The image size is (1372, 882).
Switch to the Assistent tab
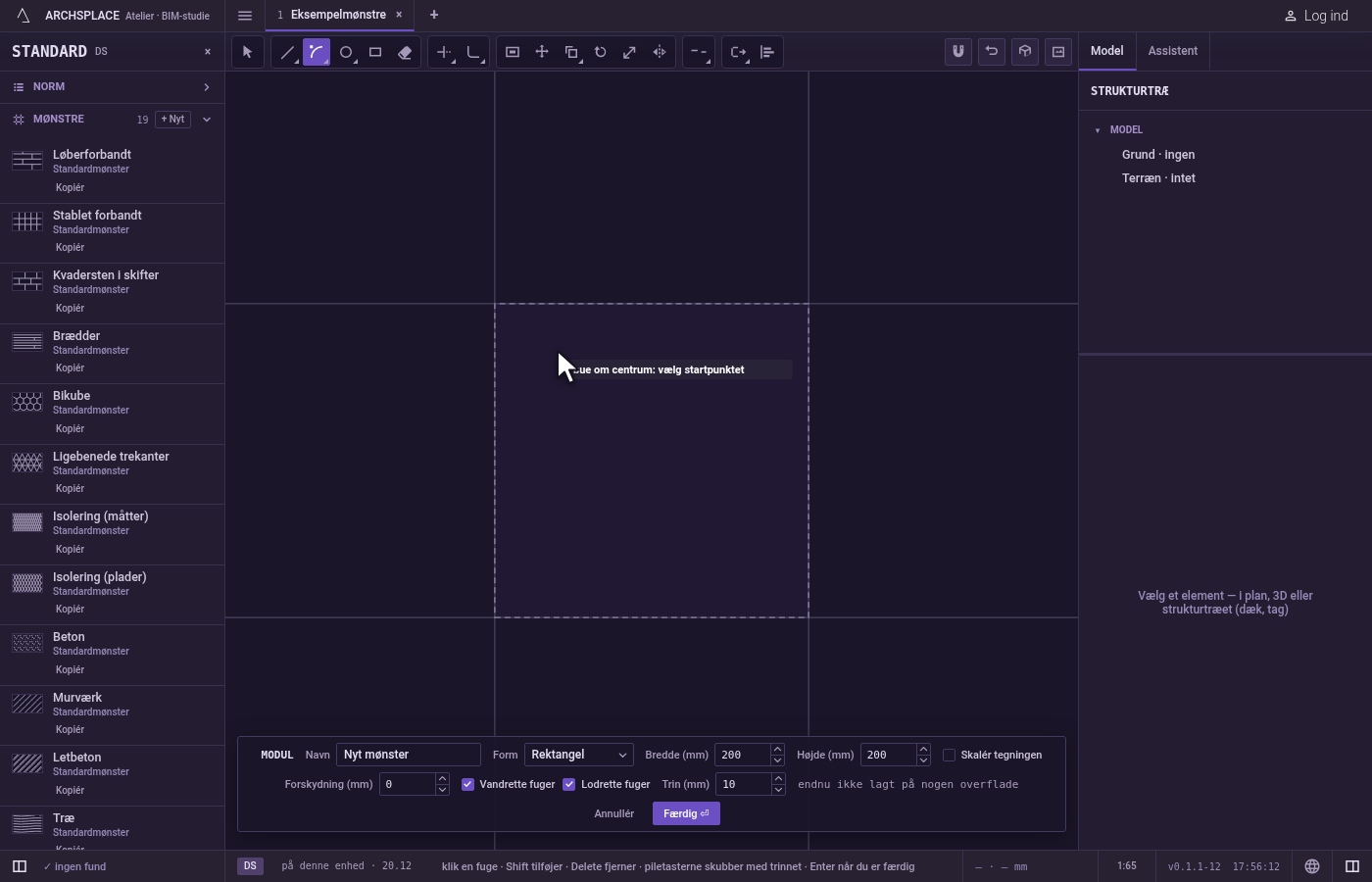1173,51
